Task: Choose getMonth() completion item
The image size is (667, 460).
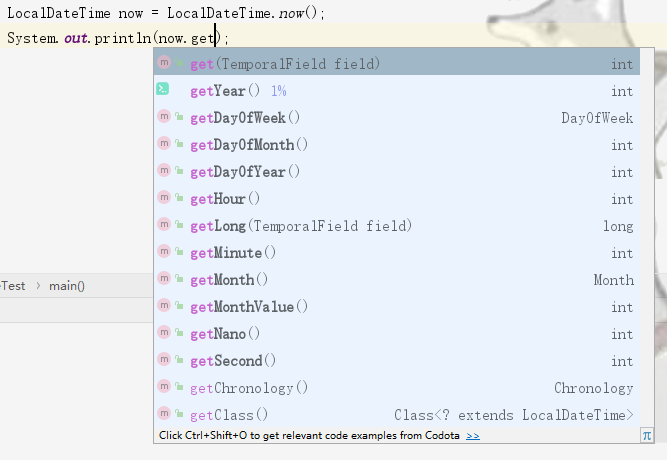Action: point(396,280)
